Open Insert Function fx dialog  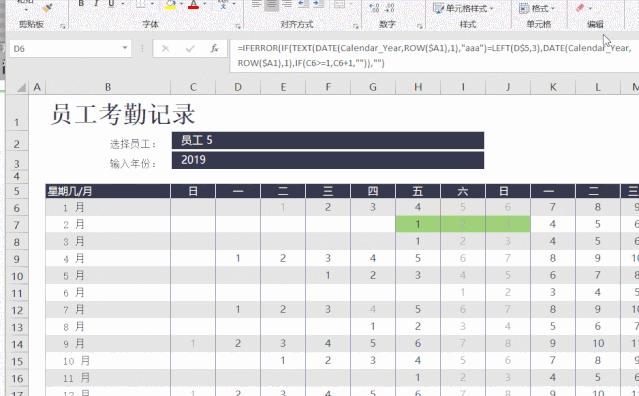[214, 49]
